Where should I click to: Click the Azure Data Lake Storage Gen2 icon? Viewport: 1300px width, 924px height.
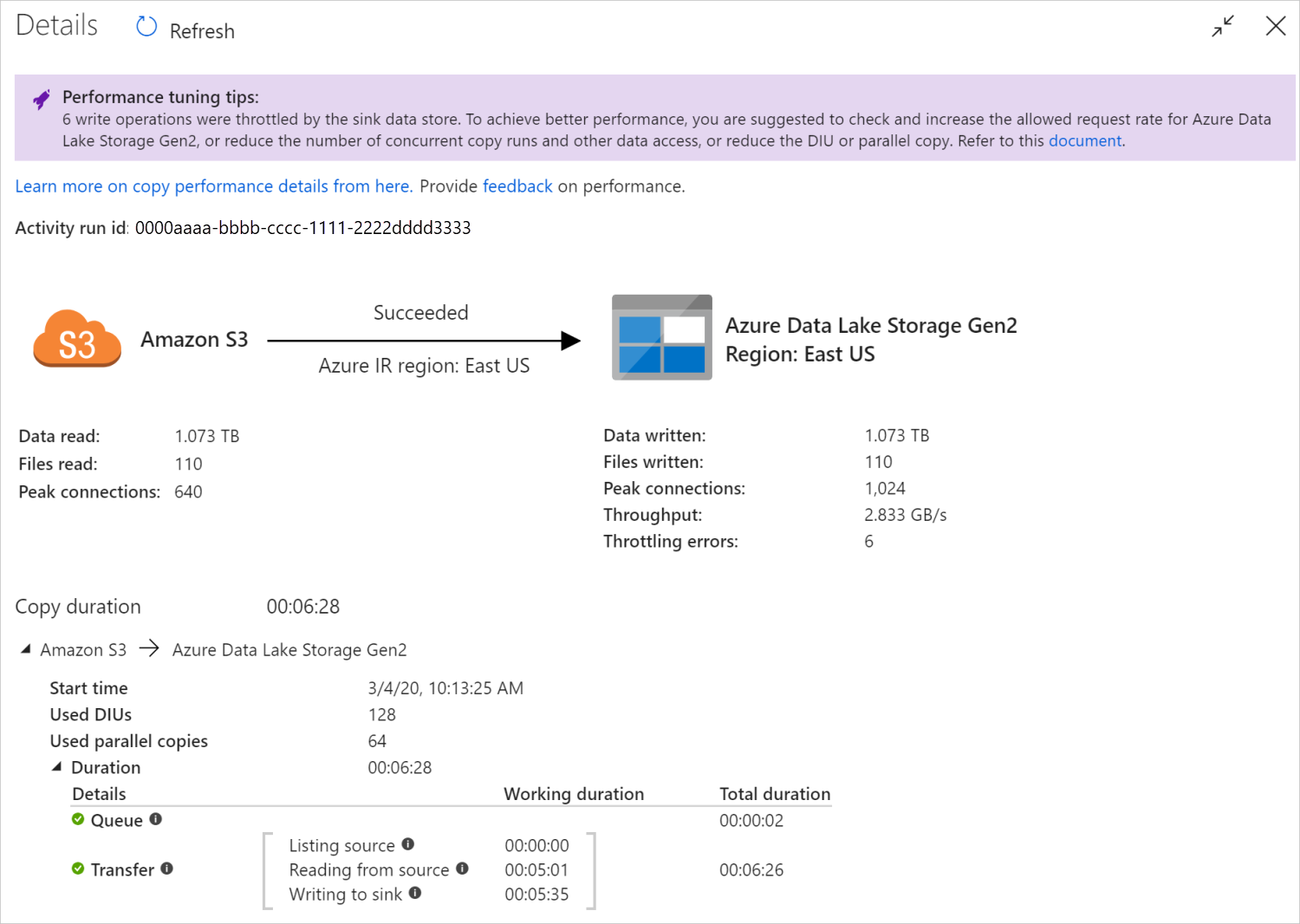[x=661, y=337]
